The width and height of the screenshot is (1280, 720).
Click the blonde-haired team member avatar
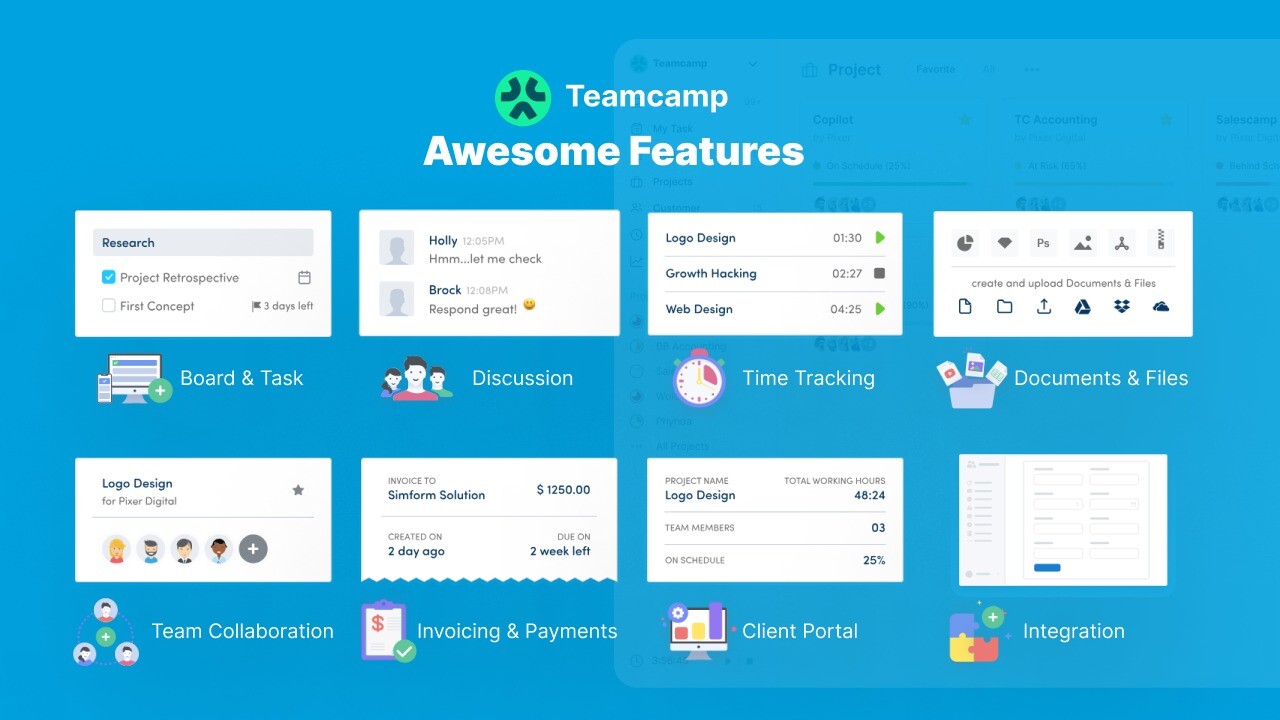tap(117, 549)
